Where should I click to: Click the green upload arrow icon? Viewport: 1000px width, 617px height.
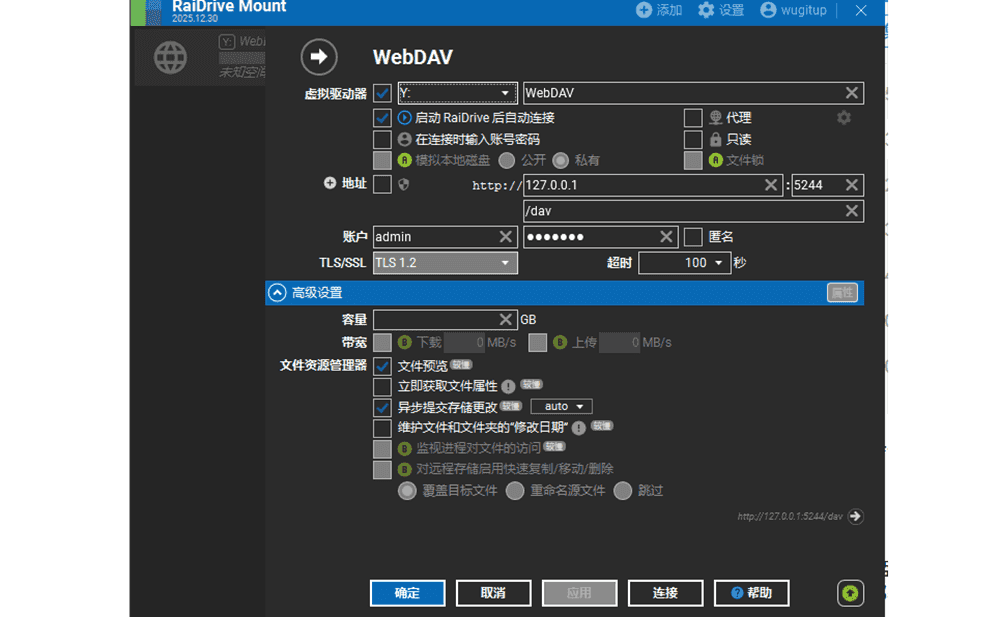pos(850,593)
